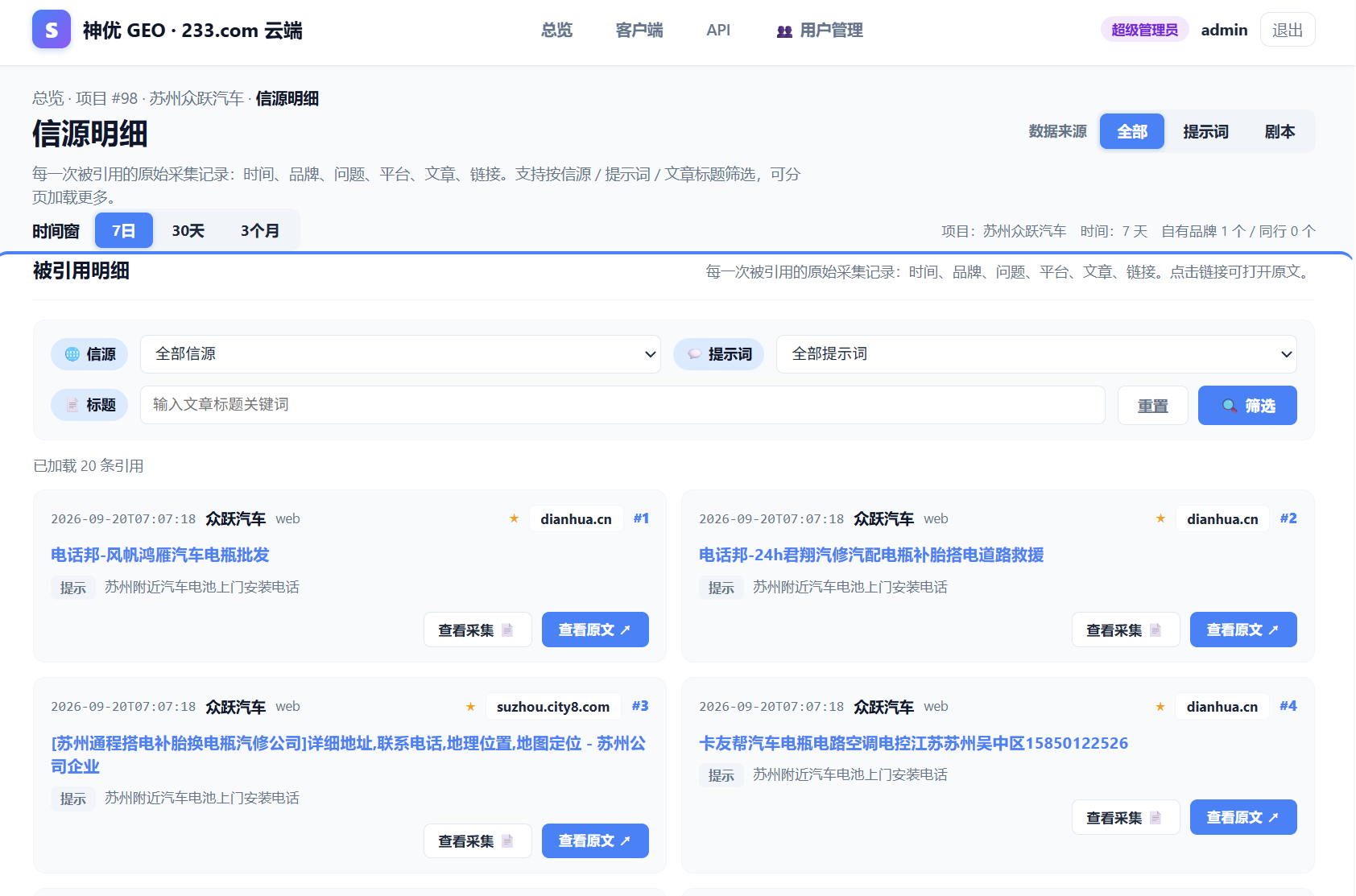Screen dimensions: 1356x896
Task: Click the purple S logo icon
Action: click(52, 30)
